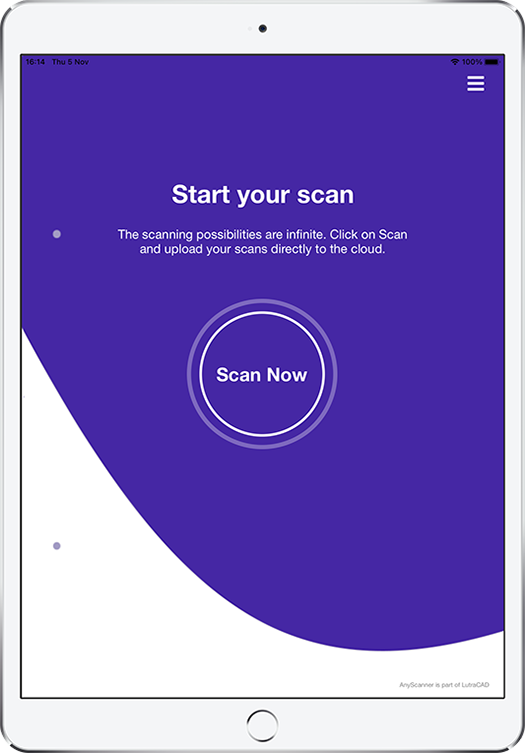The image size is (525, 753).
Task: Click the translucent outer ring around Scan Now
Action: [262, 302]
